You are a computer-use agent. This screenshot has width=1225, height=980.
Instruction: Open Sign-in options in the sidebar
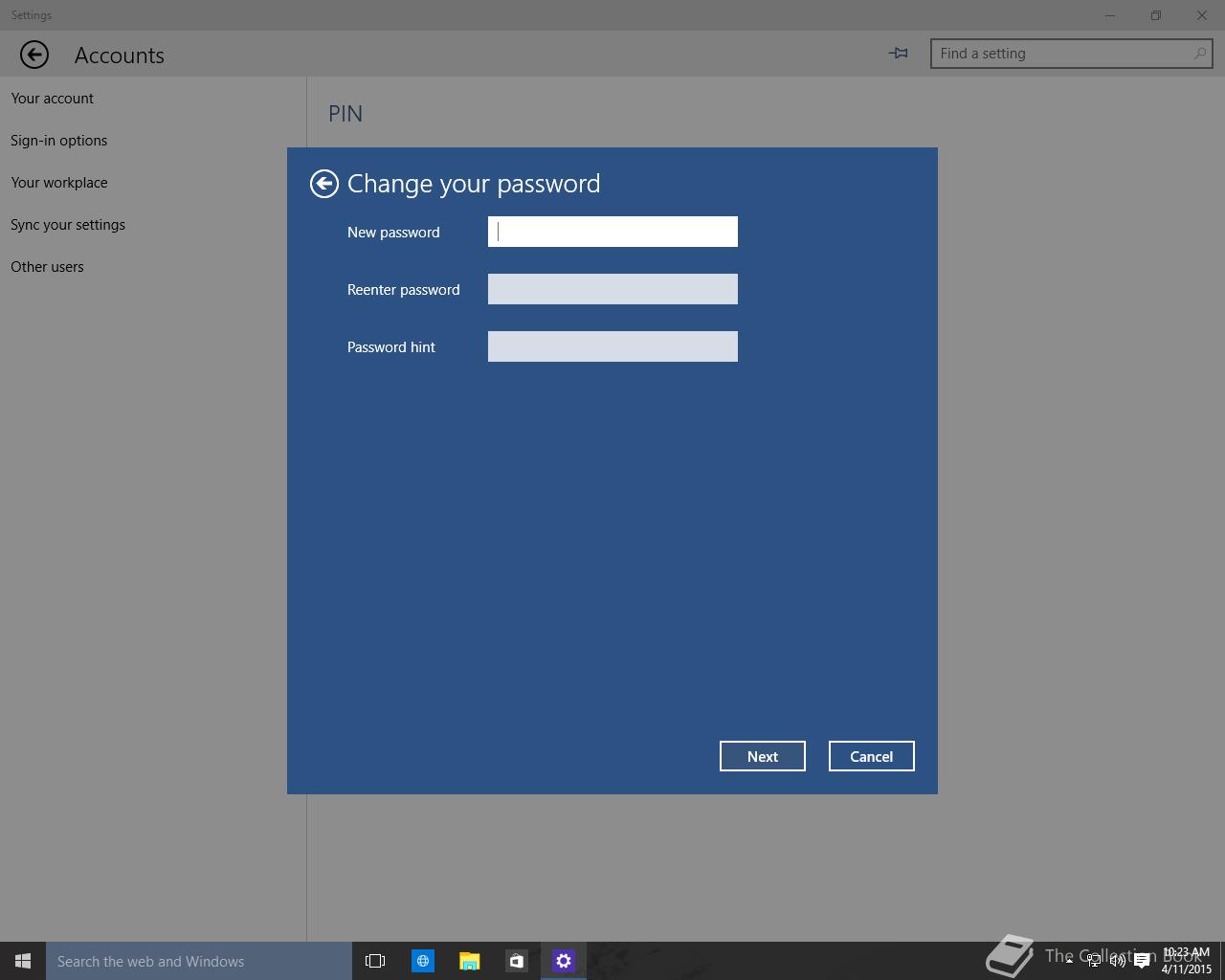pyautogui.click(x=59, y=141)
